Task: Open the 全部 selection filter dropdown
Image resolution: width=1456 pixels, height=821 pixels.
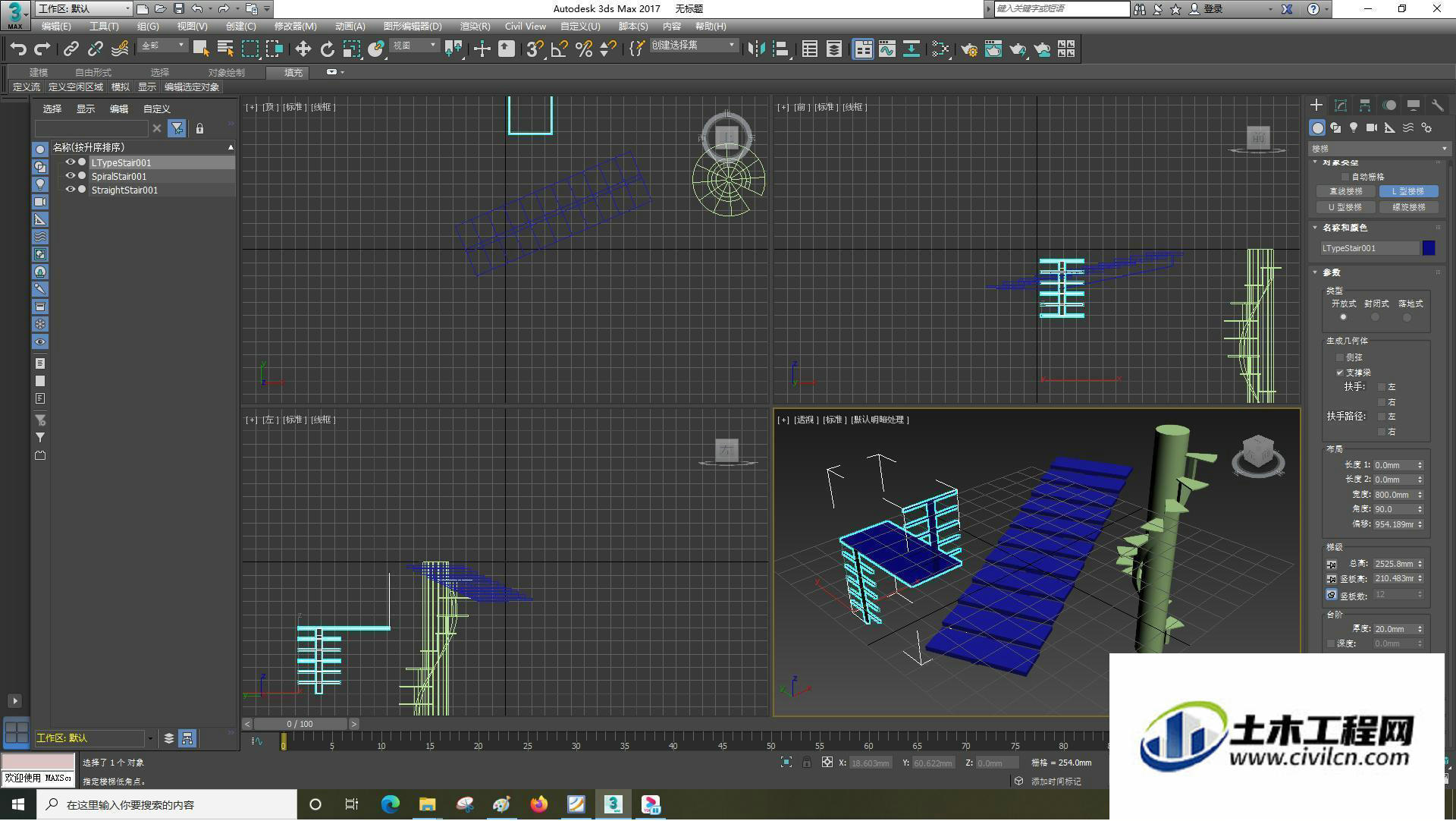Action: pyautogui.click(x=162, y=46)
